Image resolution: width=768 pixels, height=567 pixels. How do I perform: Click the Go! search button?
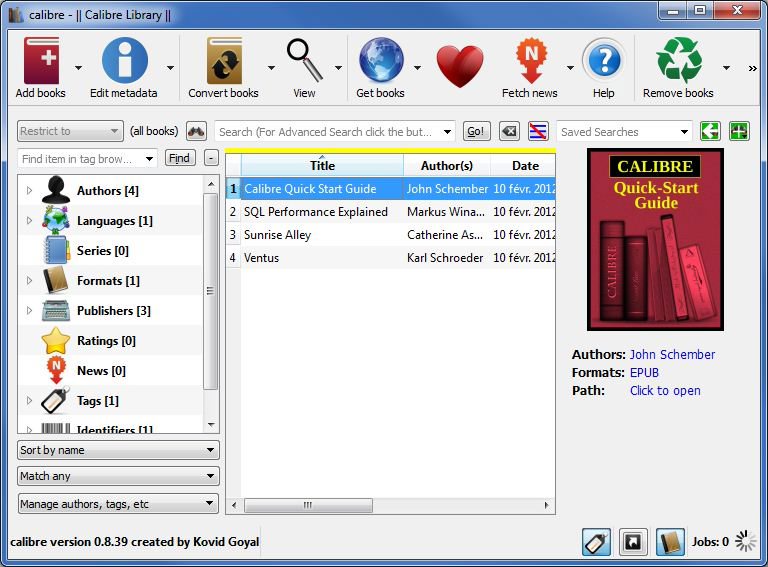[476, 131]
